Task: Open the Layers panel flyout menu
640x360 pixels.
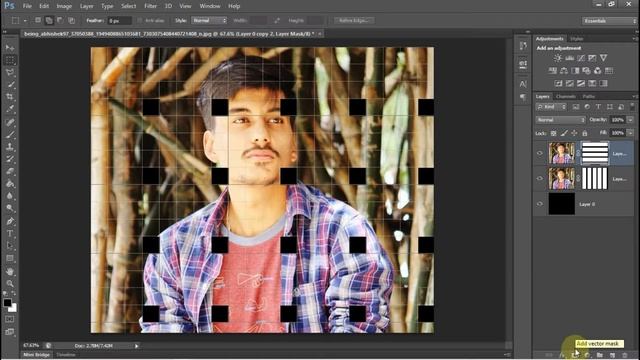Action: coord(635,96)
